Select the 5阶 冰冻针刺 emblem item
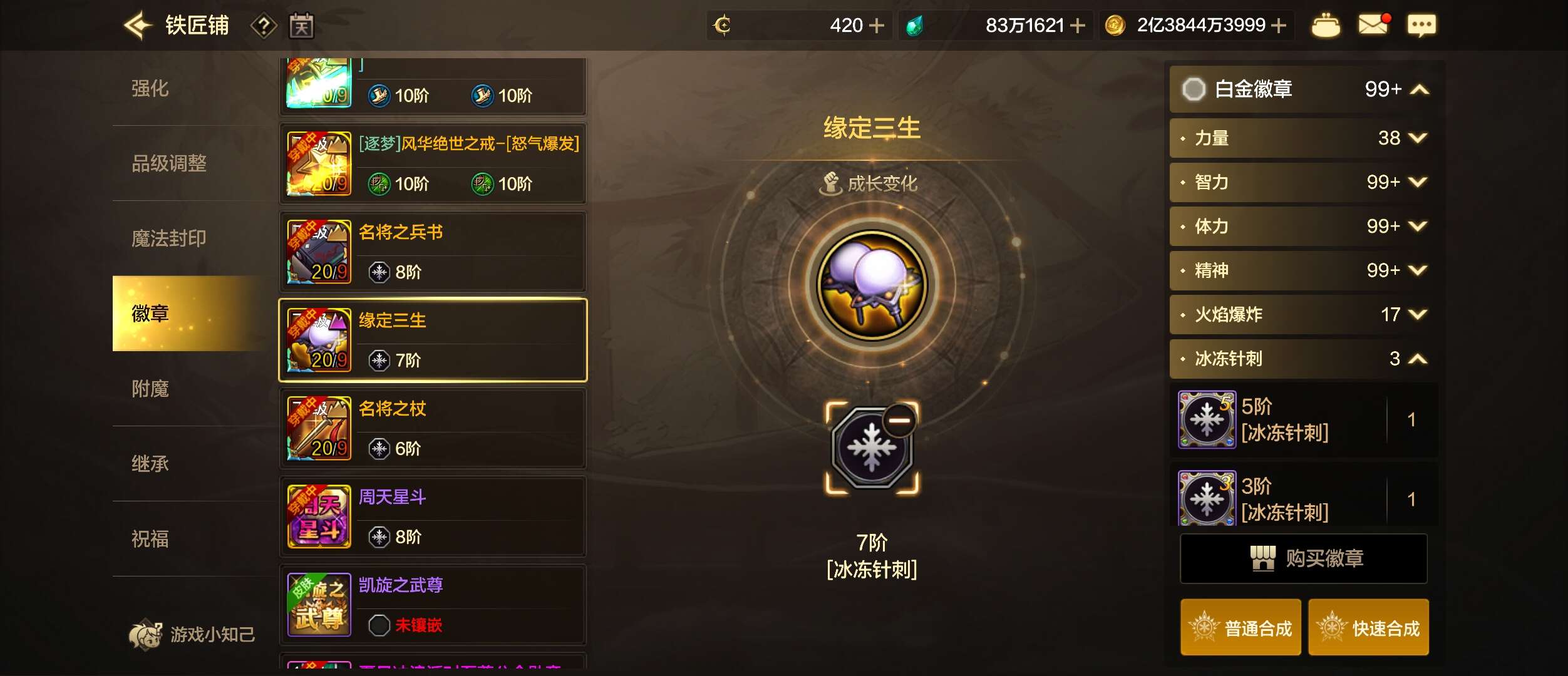This screenshot has height=676, width=1568. [1304, 419]
